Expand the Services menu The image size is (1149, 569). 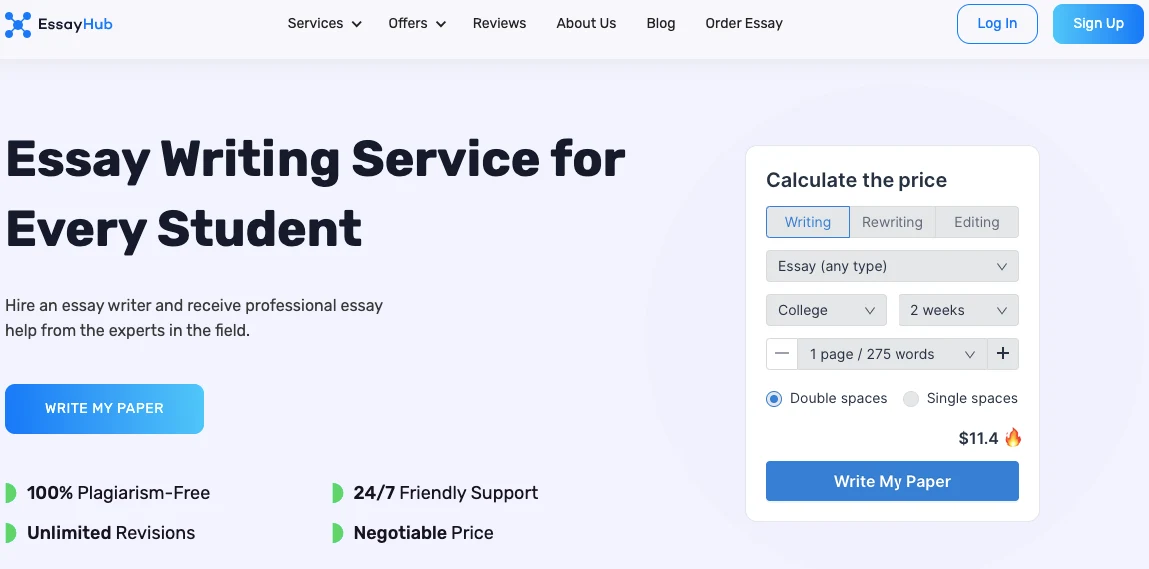point(324,23)
